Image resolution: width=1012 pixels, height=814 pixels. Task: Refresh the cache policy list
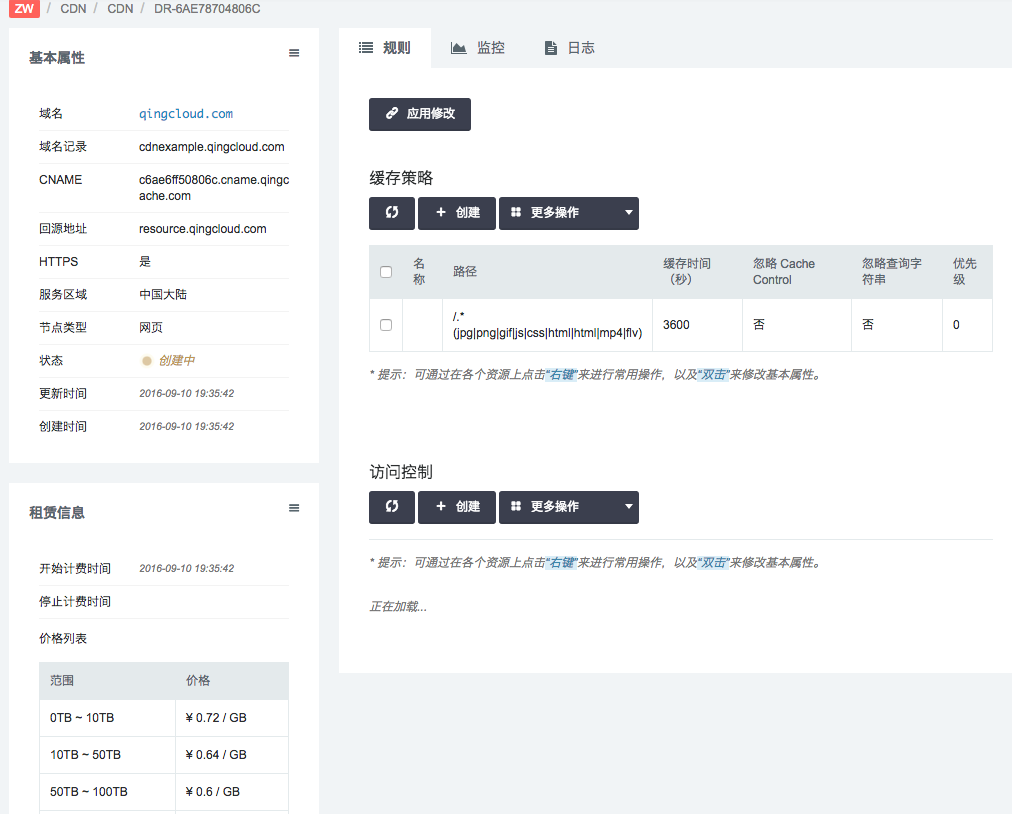(392, 213)
